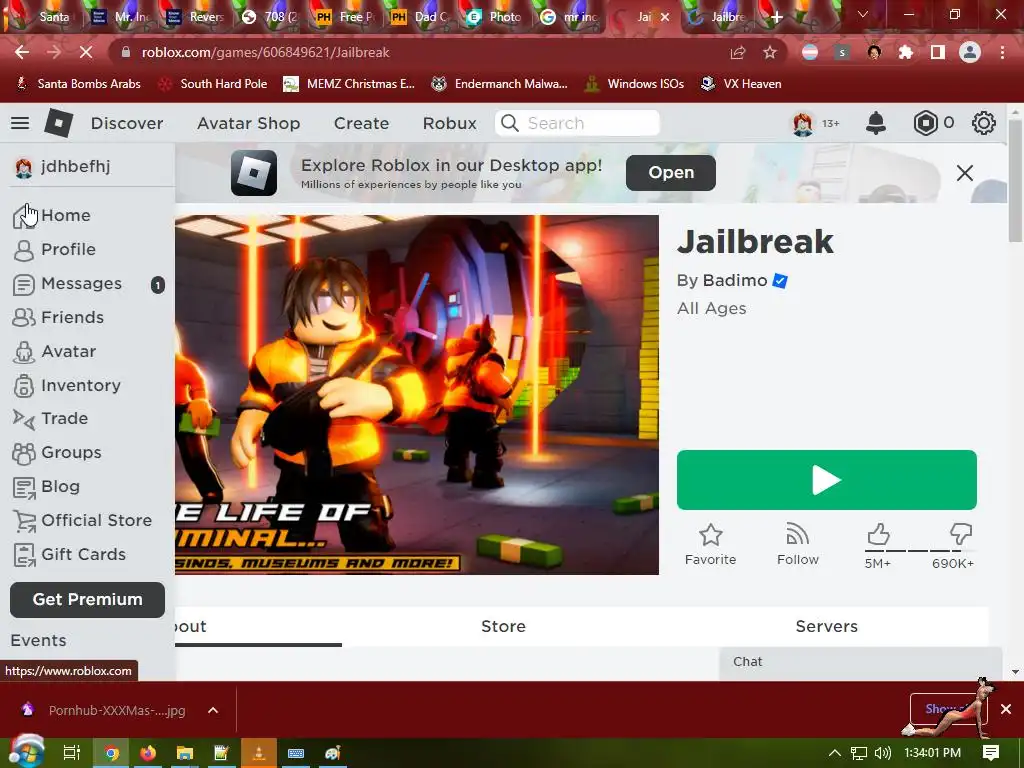The height and width of the screenshot is (768, 1024).
Task: Open the Chat panel header
Action: point(860,662)
